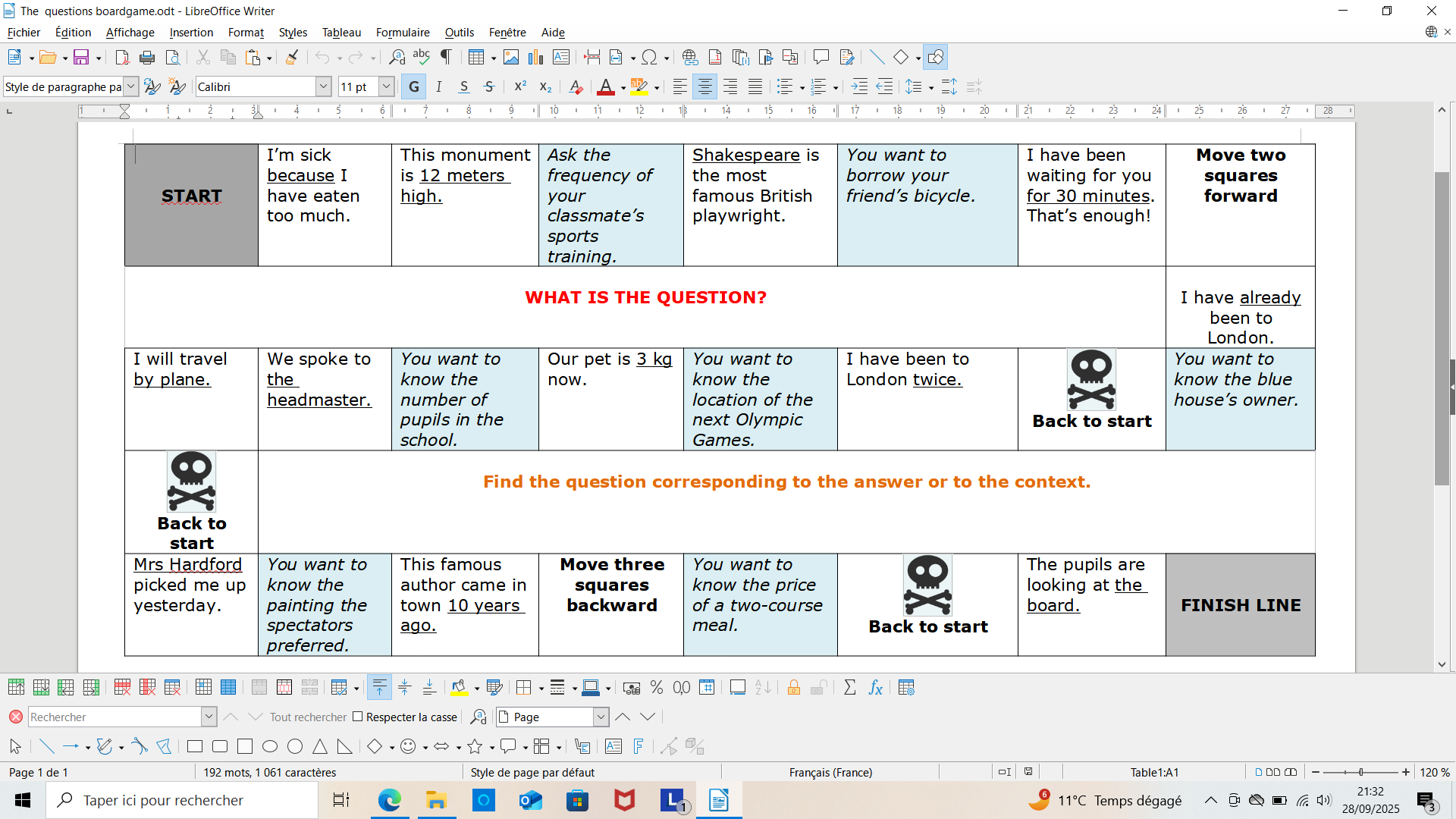Insert a chart into the document
Viewport: 1456px width, 819px height.
536,57
